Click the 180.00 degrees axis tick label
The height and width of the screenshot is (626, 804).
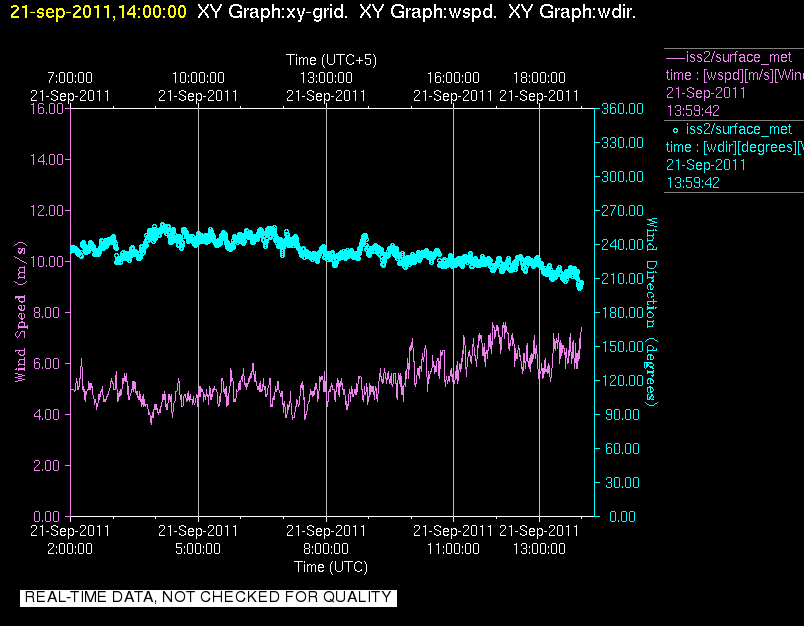tap(622, 312)
